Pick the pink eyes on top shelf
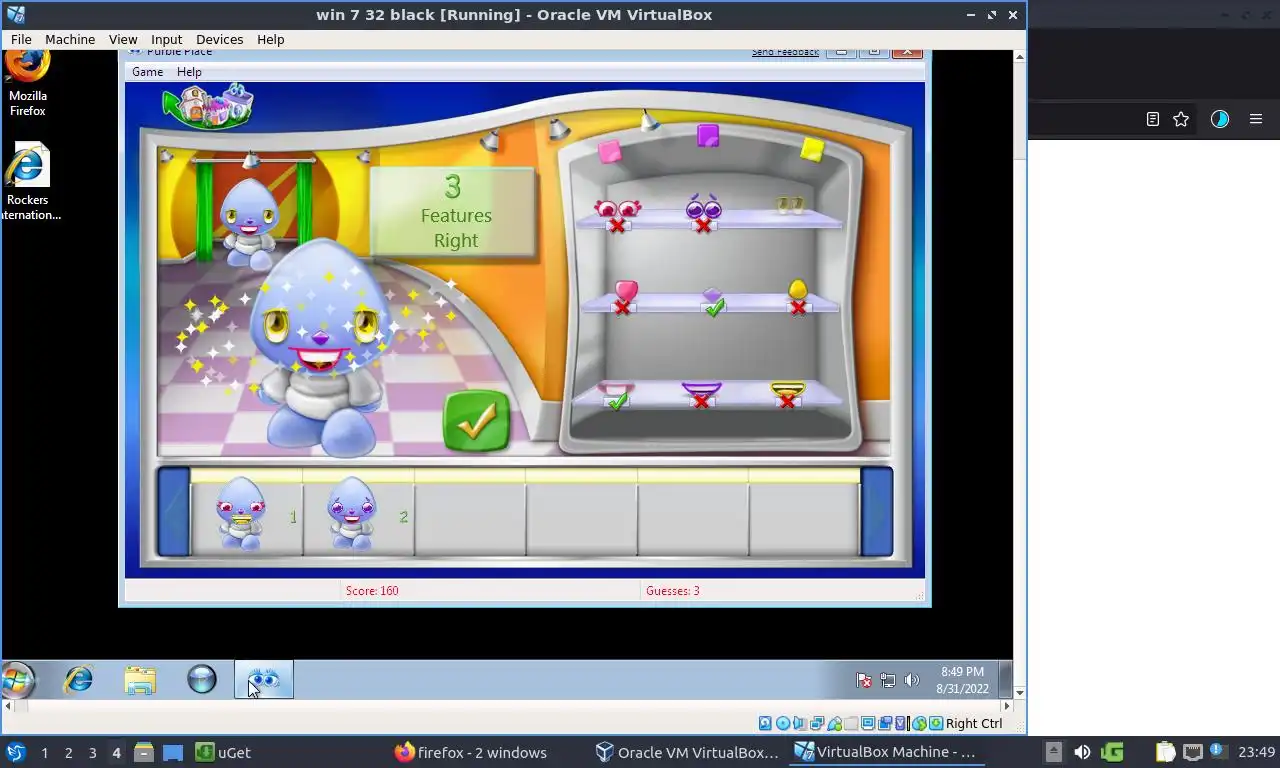 point(617,209)
